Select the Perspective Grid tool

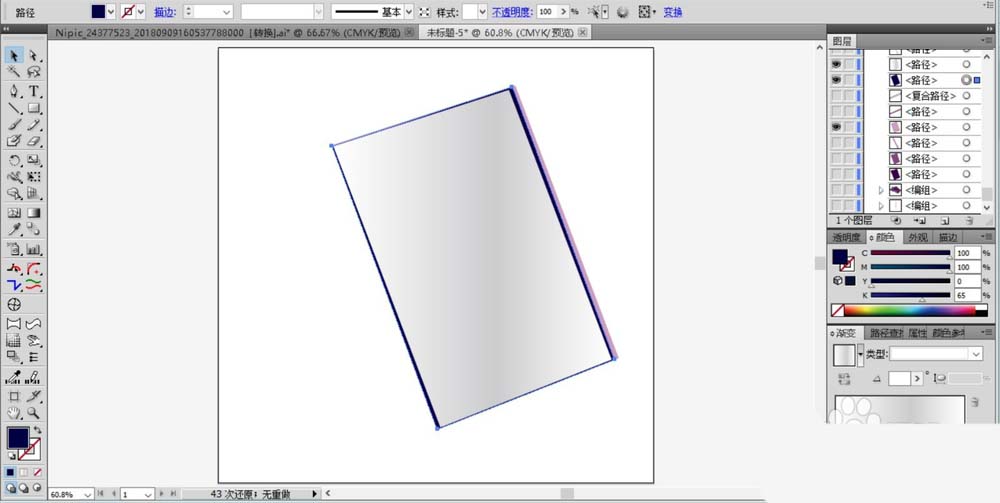pos(34,193)
